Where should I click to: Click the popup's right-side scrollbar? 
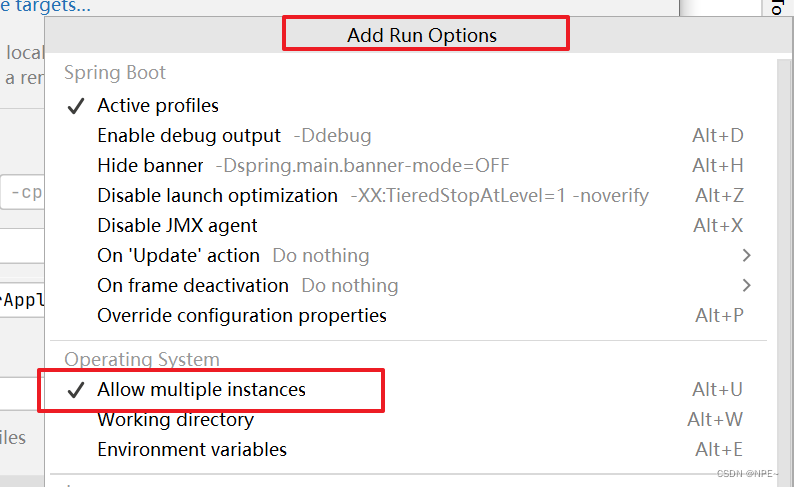(x=785, y=268)
